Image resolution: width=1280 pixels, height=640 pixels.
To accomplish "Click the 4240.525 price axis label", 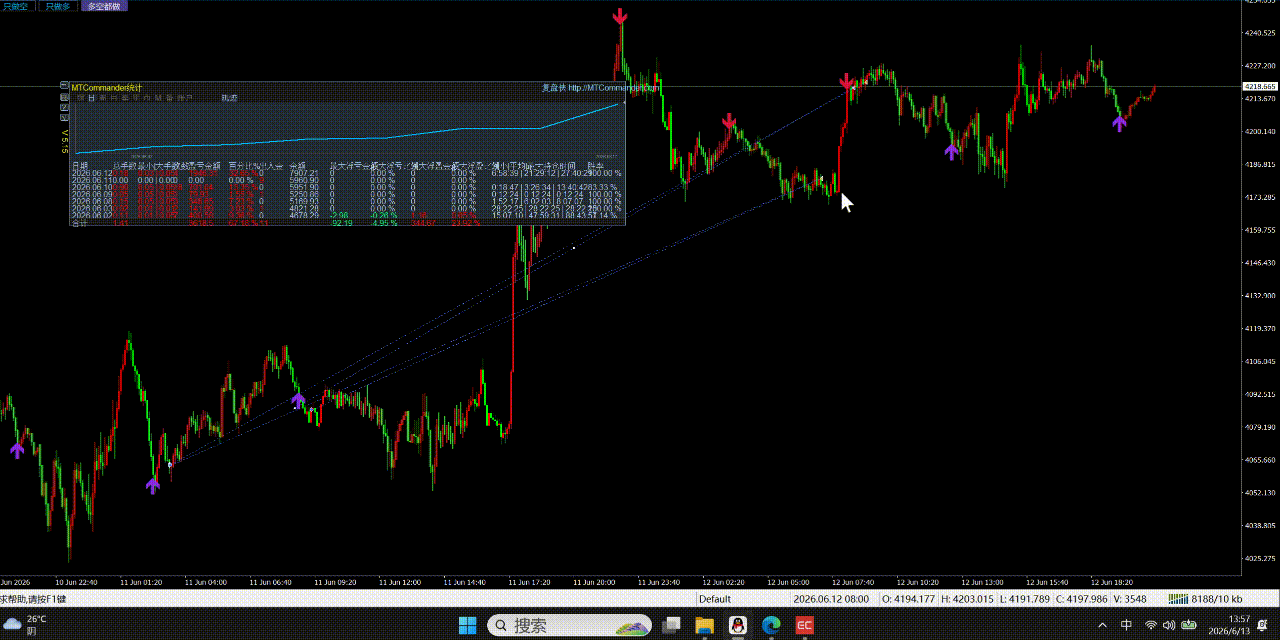I will [1260, 33].
